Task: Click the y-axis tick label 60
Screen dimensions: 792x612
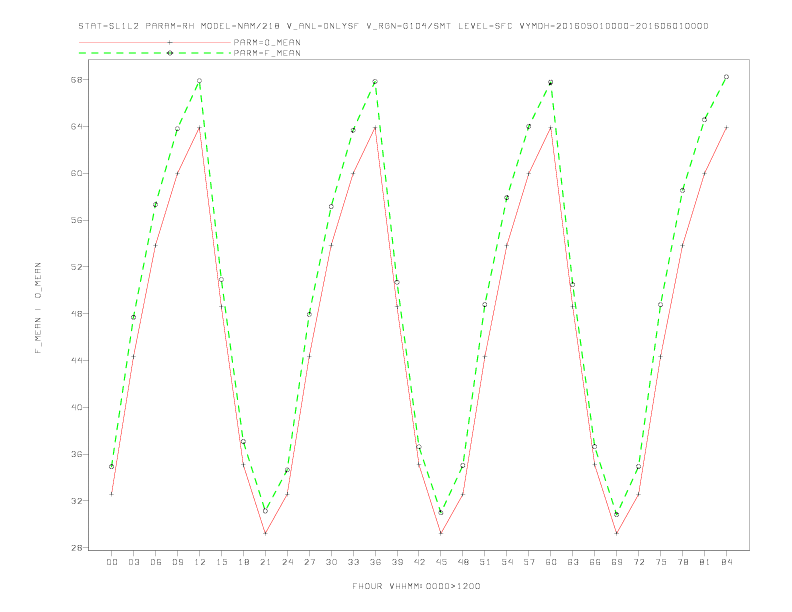Action: click(x=76, y=173)
